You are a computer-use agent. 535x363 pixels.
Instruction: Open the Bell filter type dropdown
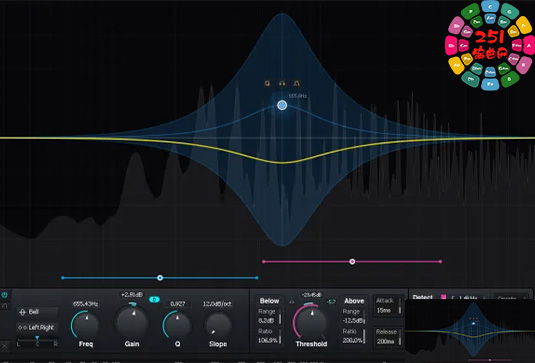tap(38, 312)
